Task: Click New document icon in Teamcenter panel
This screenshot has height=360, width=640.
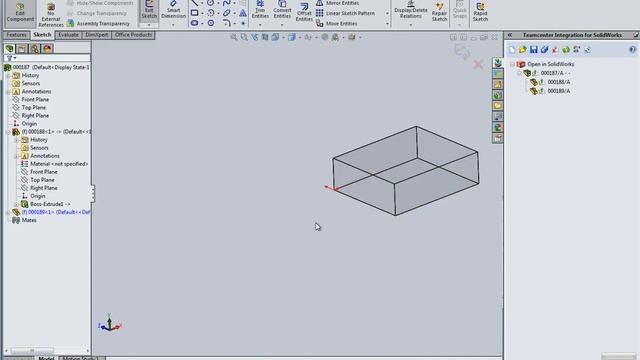Action: point(512,50)
